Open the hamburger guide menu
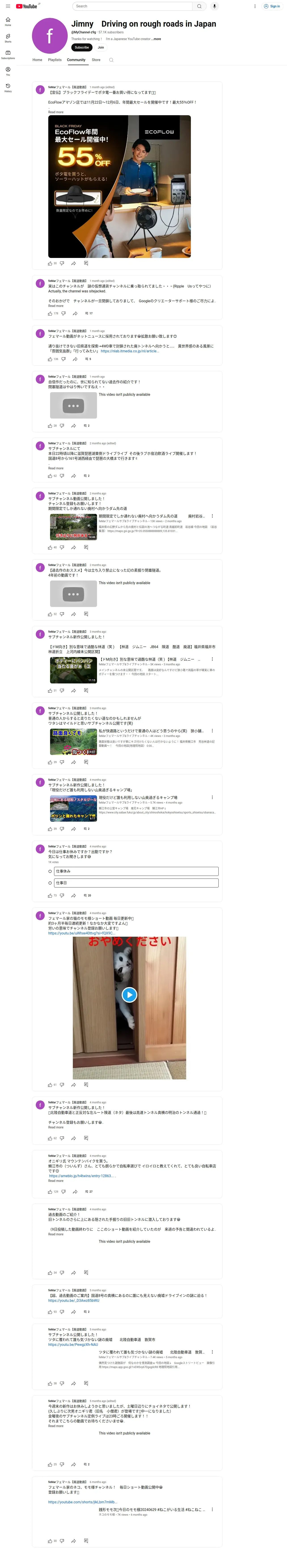287x1568 pixels. click(7, 6)
